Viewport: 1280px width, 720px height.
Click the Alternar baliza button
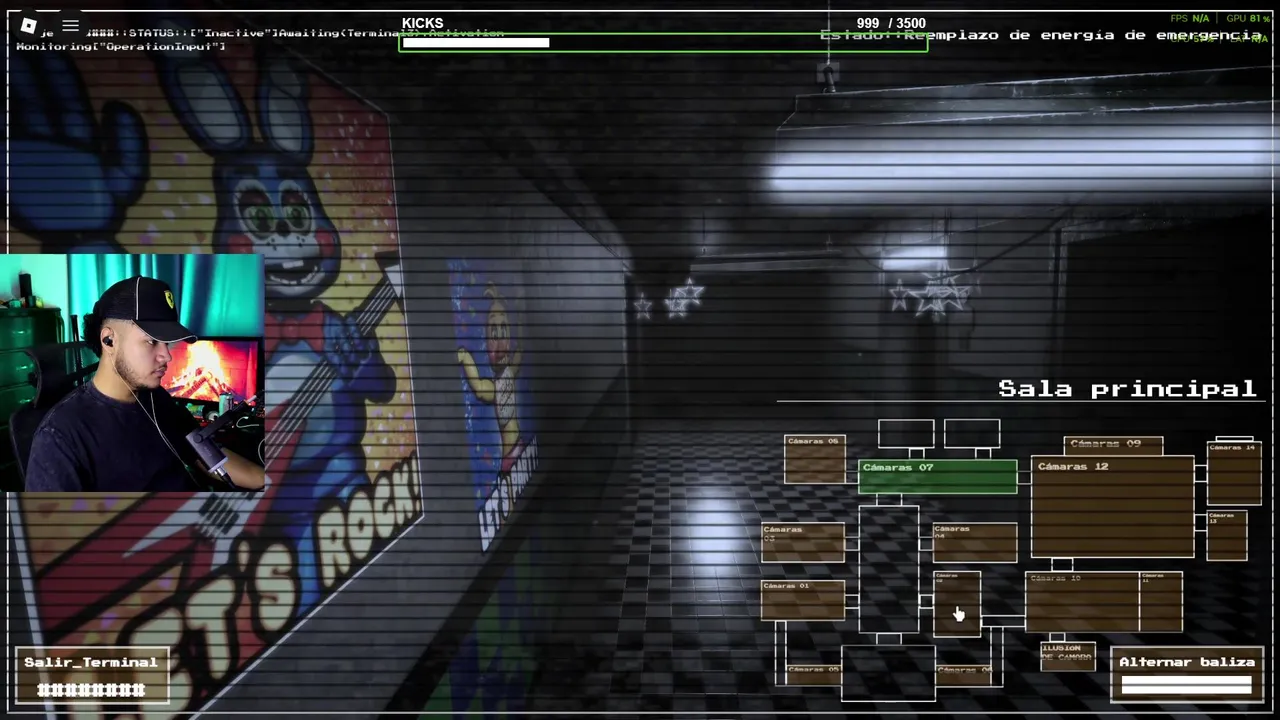(1186, 675)
